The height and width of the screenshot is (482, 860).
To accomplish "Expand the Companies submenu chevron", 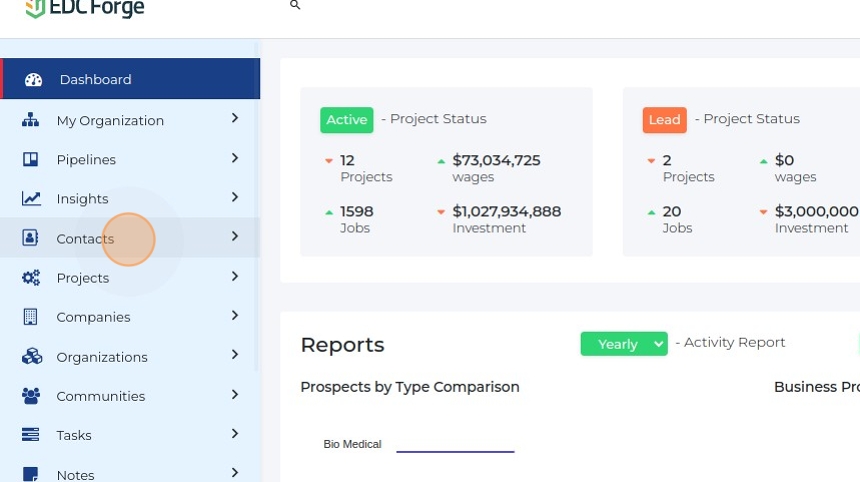I will [235, 315].
